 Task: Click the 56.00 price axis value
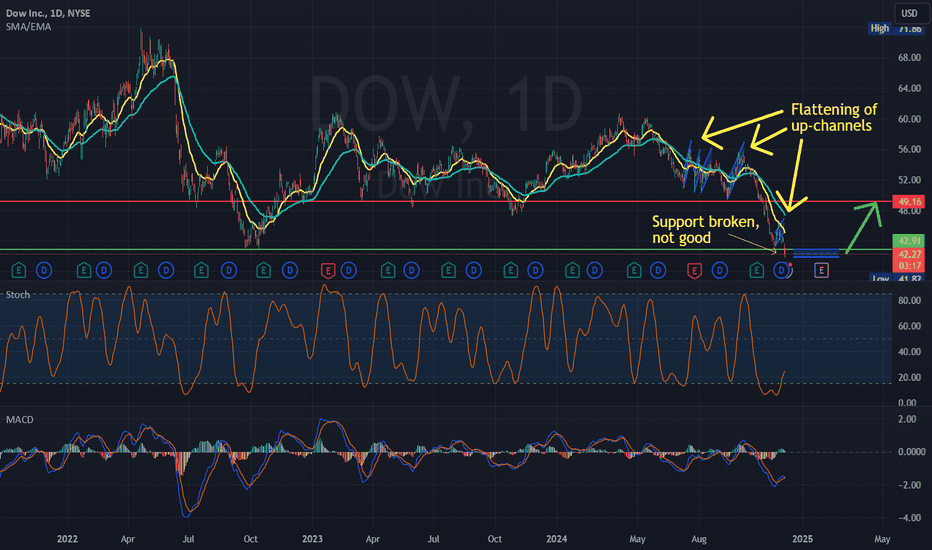pyautogui.click(x=909, y=149)
